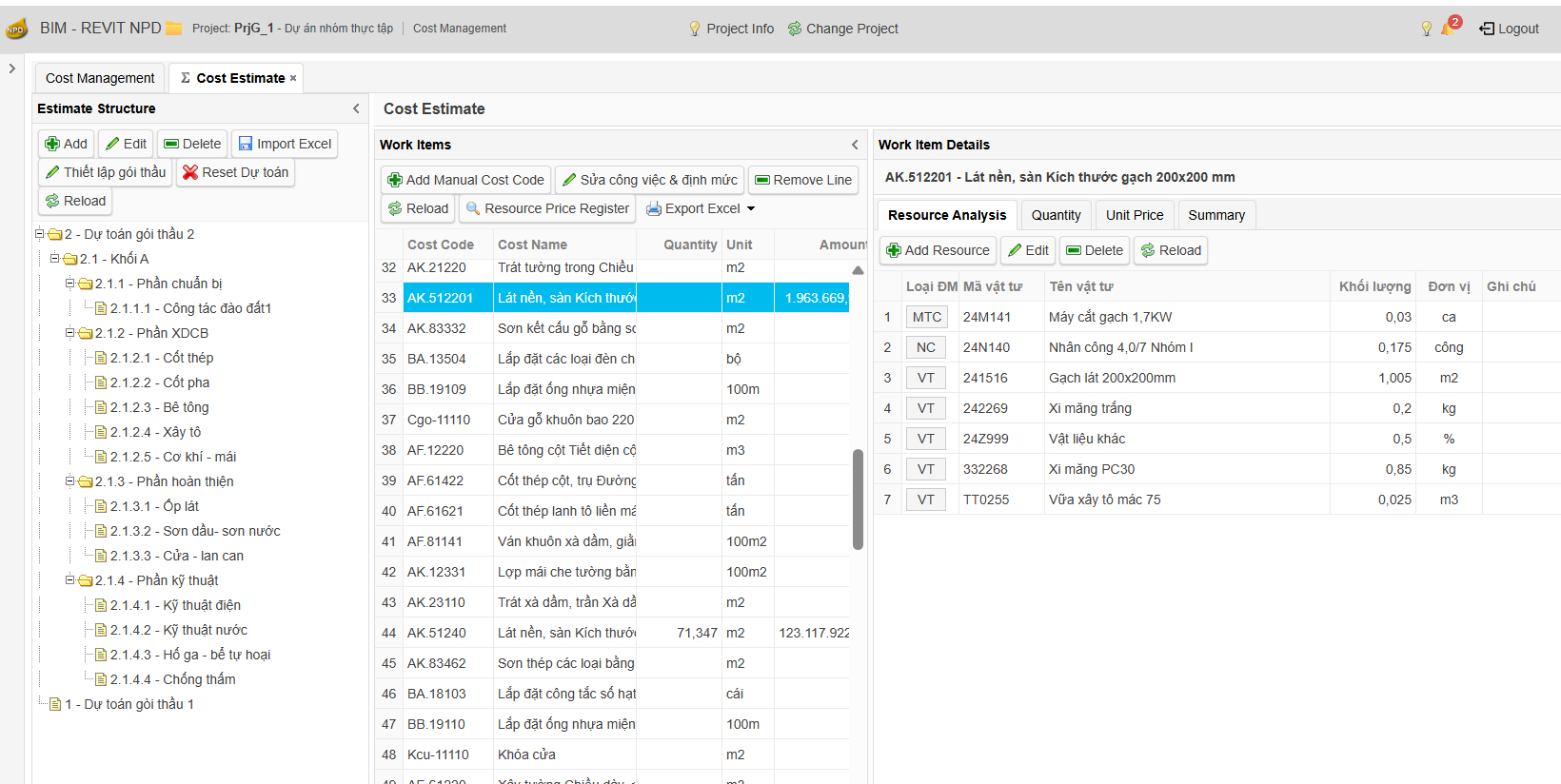1561x784 pixels.
Task: Click Import Excel button
Action: (x=285, y=144)
